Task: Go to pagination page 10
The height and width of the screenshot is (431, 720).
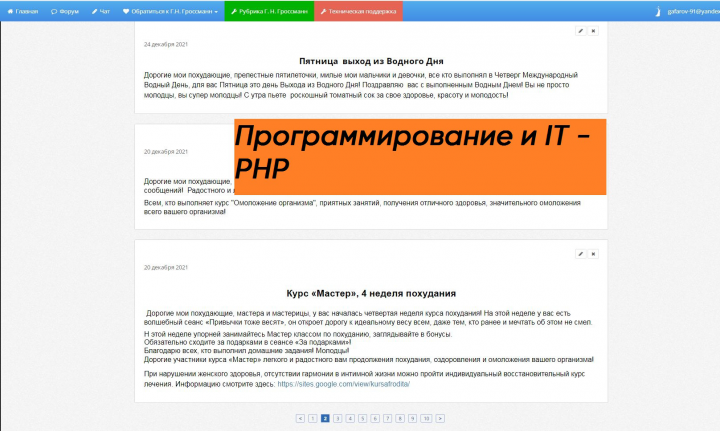Action: pos(426,418)
